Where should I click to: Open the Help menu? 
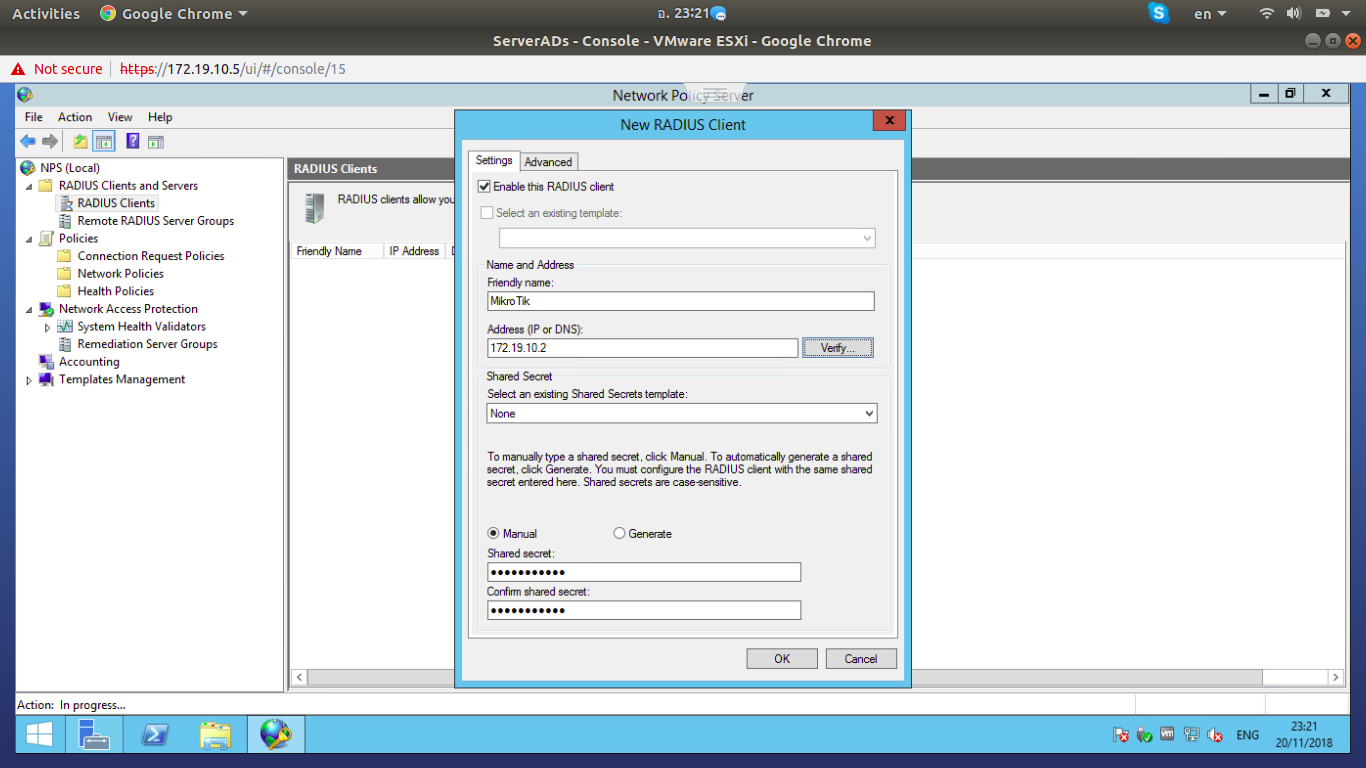pyautogui.click(x=160, y=117)
